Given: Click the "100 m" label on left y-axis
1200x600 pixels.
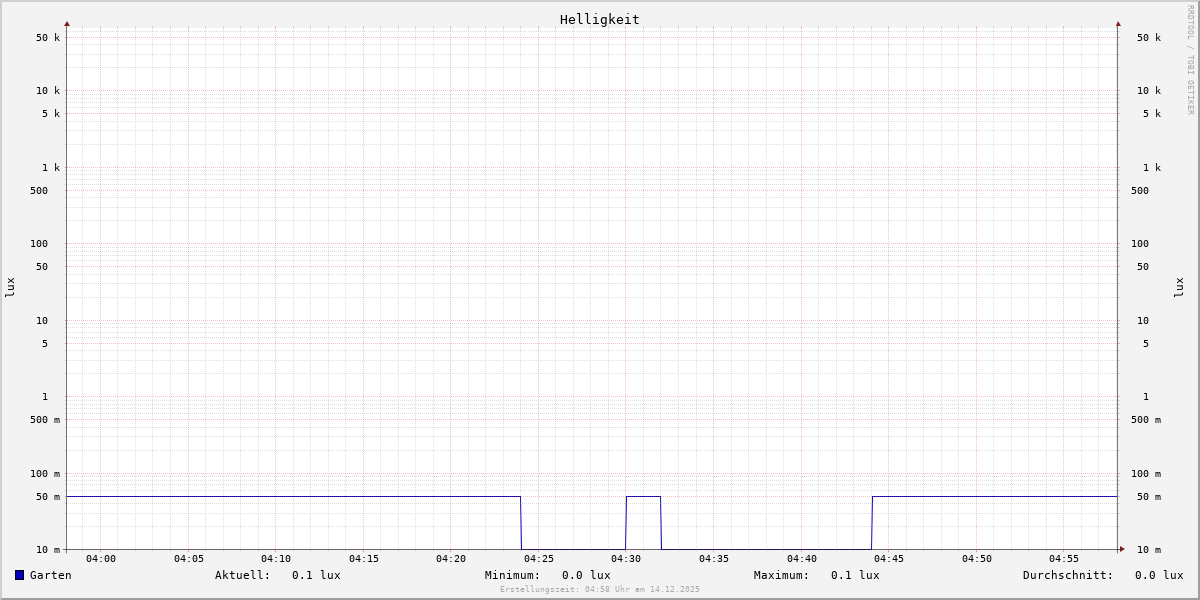Looking at the screenshot, I should 45,474.
